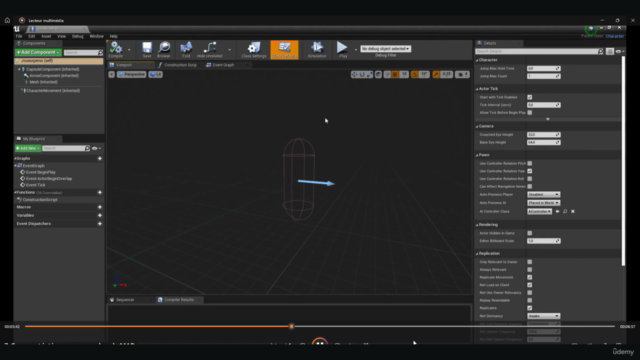Viewport: 640px width, 360px height.
Task: Collapse the Pawn section in Details
Action: click(477, 155)
